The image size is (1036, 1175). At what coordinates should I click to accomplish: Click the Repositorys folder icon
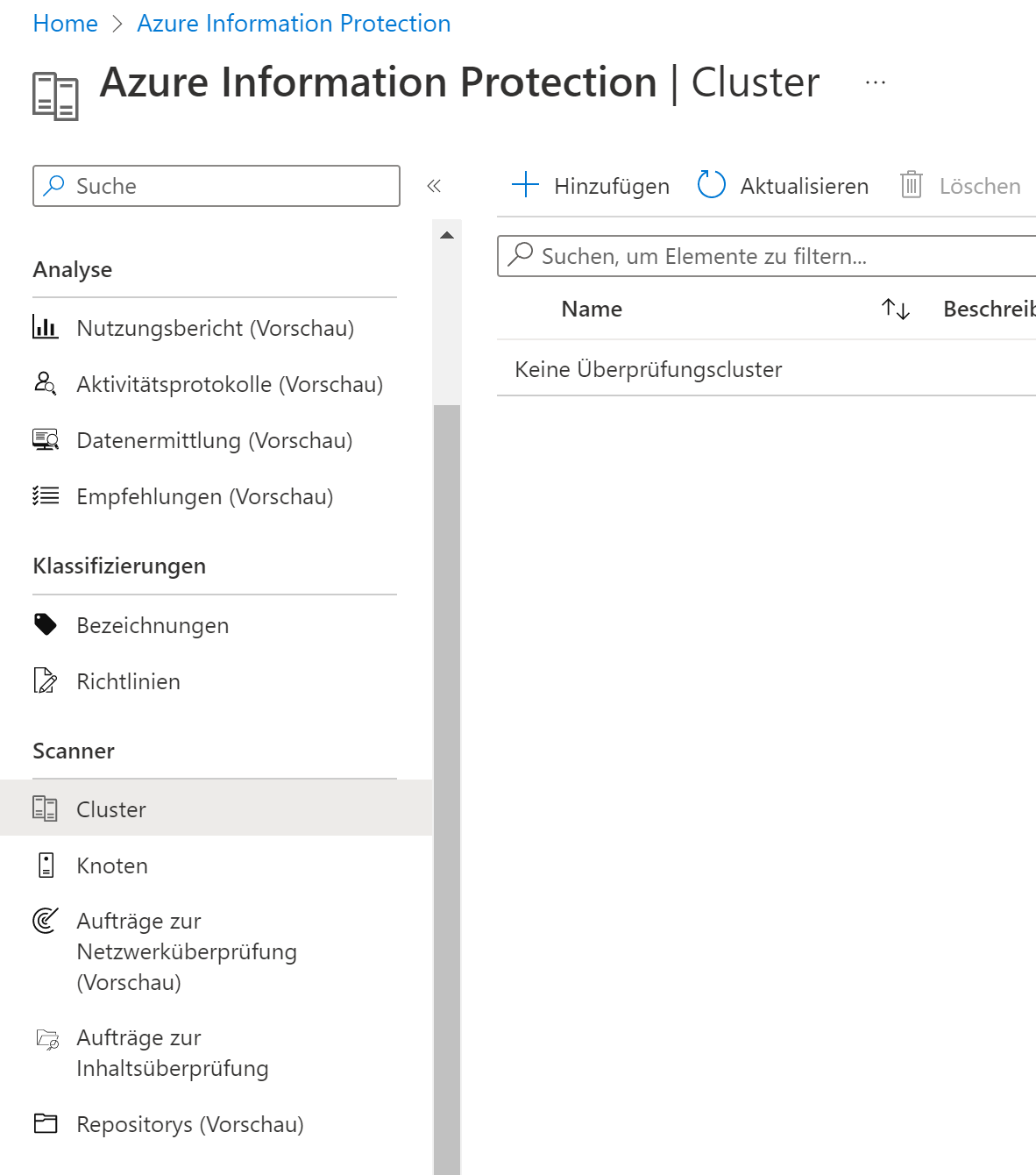coord(44,1124)
